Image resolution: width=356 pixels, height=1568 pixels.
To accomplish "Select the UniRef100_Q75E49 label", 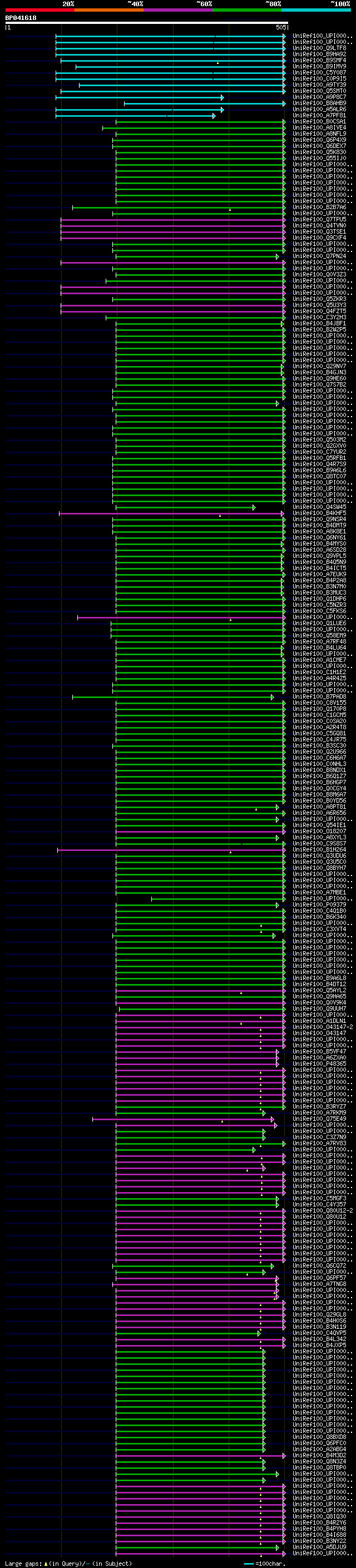I will coord(319,1119).
